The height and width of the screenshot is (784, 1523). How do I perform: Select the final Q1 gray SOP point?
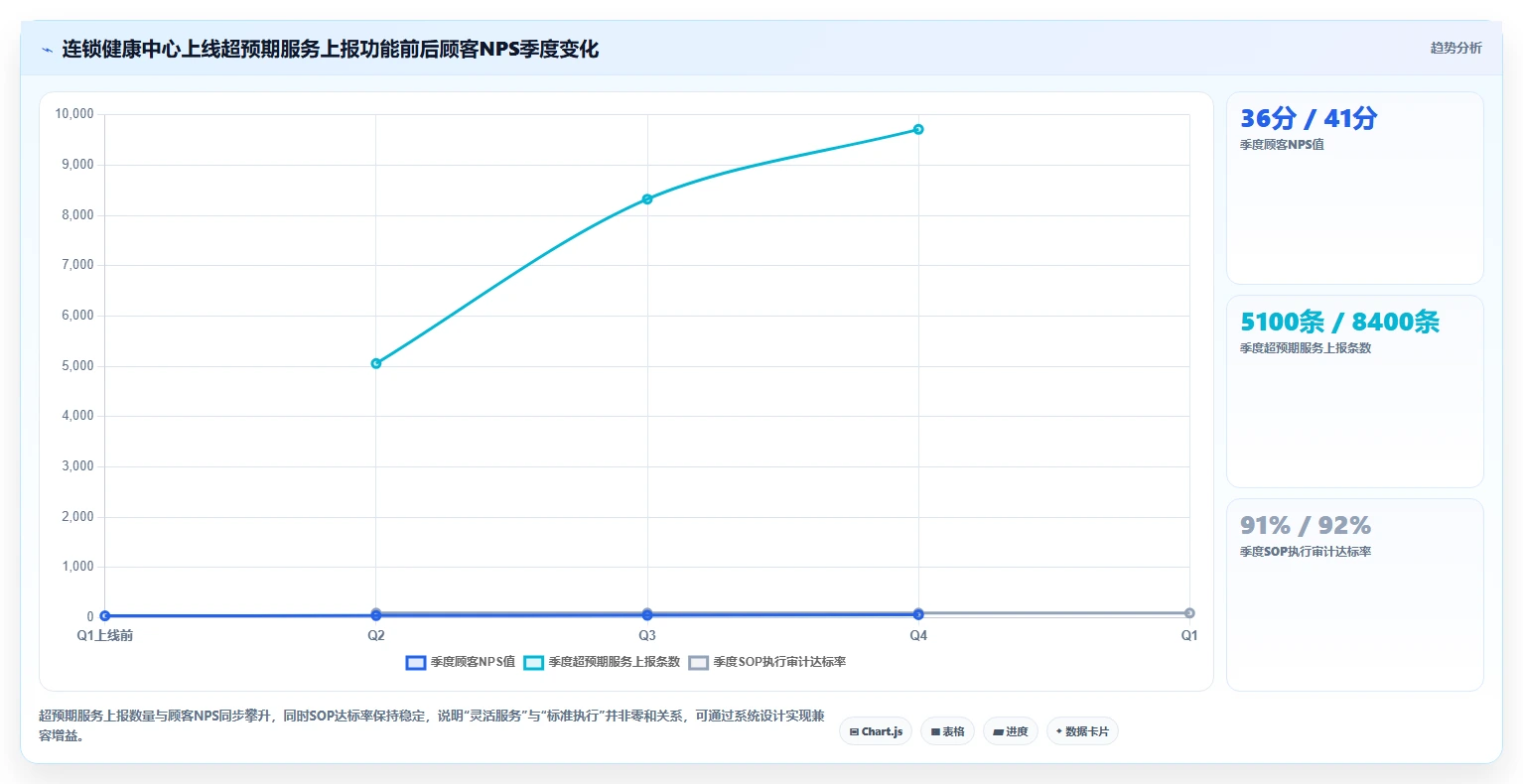1189,613
